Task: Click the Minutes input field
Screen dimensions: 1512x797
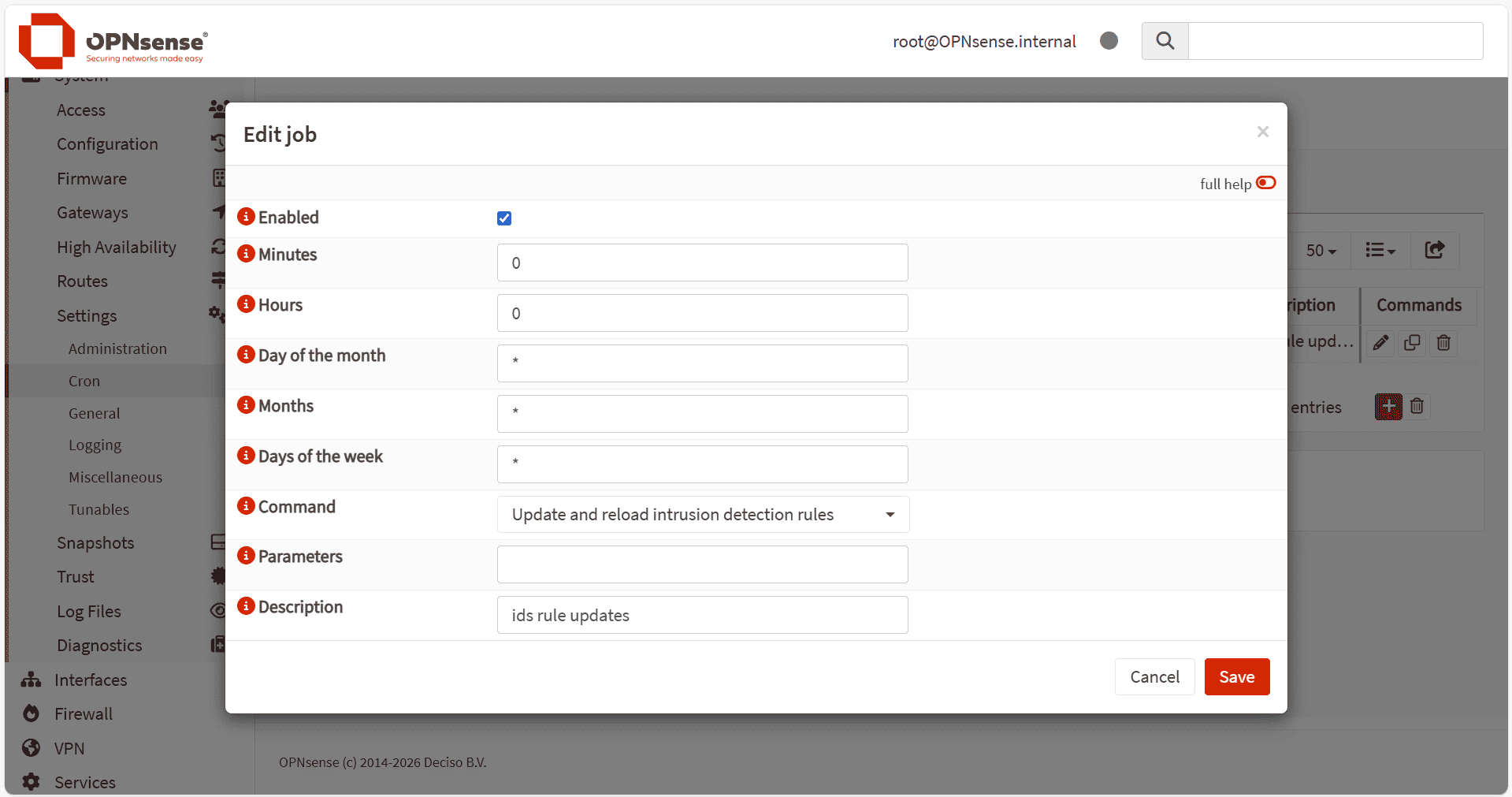Action: 702,263
